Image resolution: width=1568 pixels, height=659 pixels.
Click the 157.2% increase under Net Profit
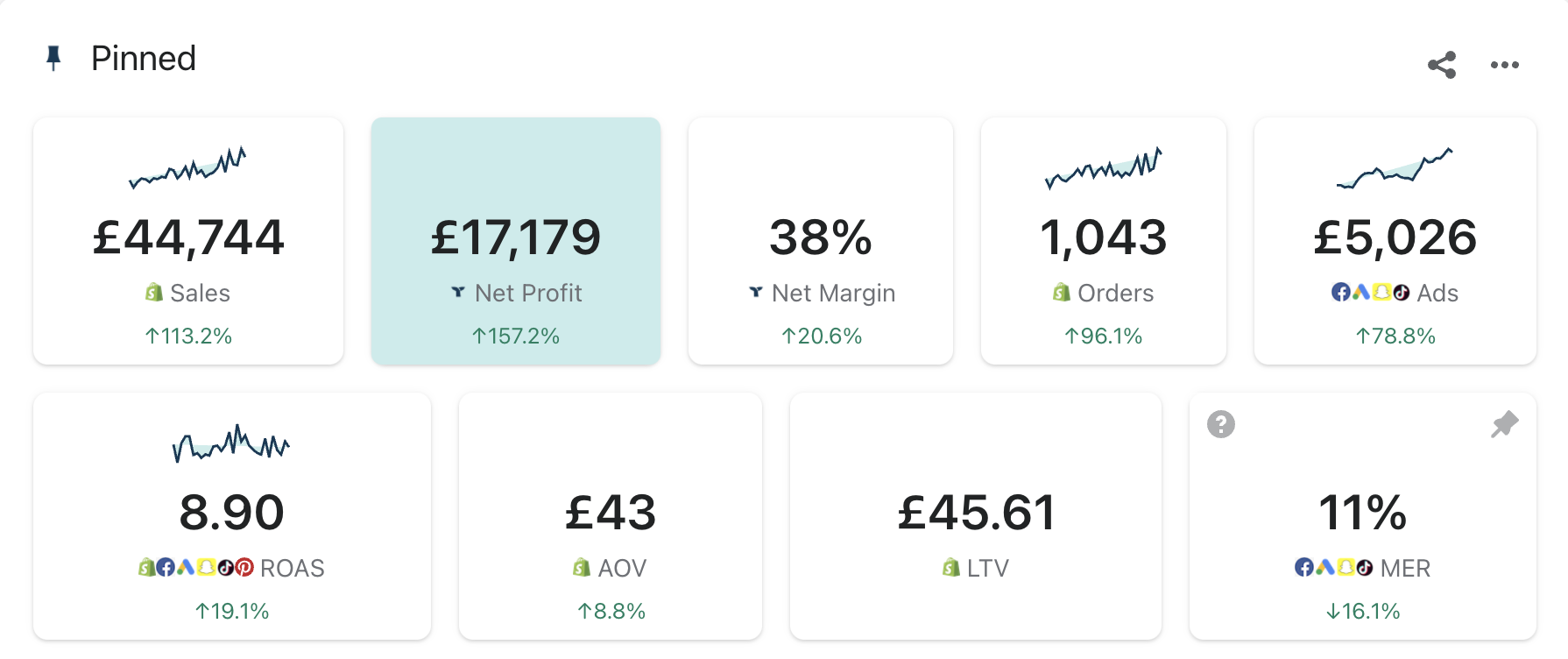coord(515,337)
